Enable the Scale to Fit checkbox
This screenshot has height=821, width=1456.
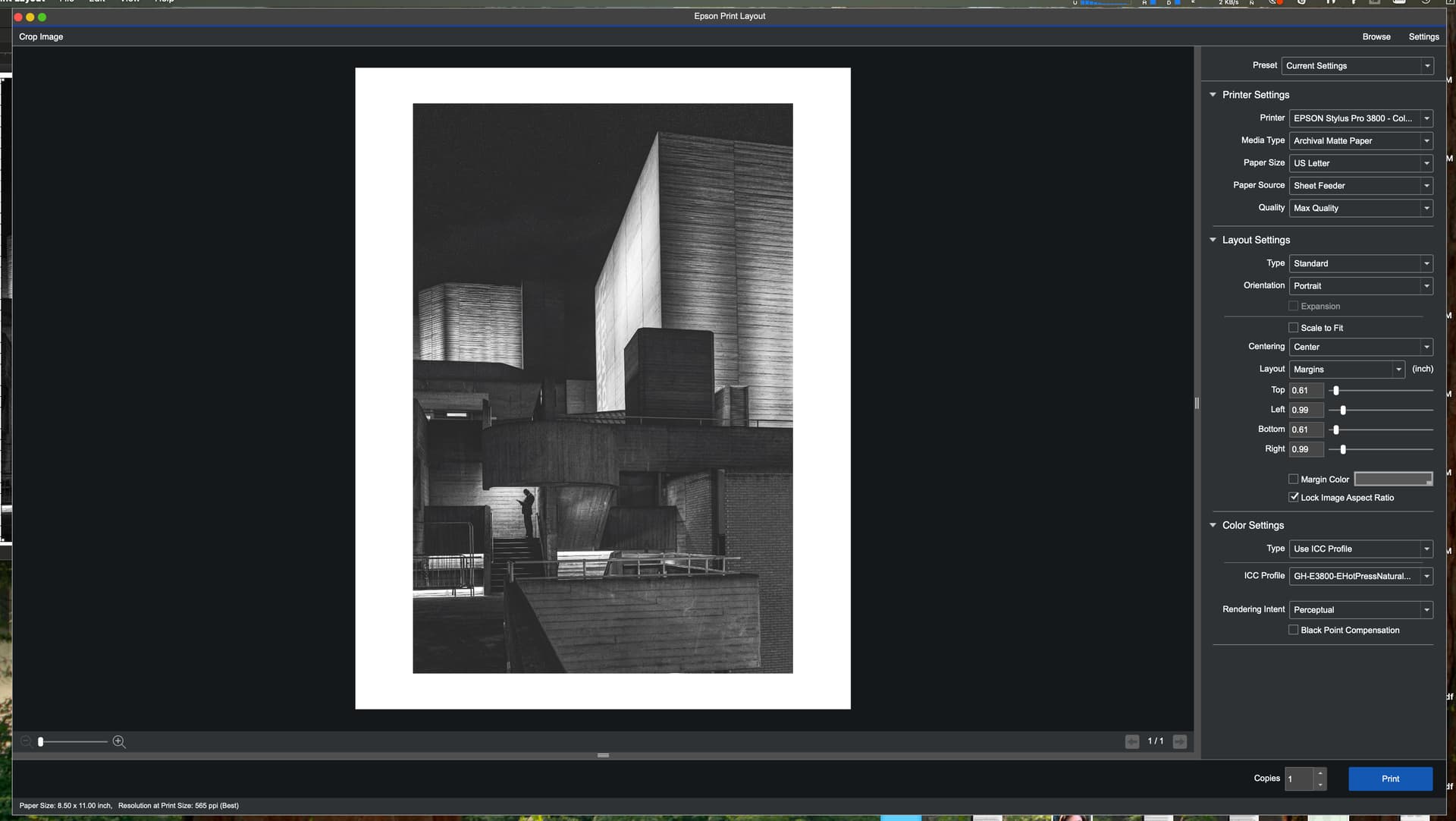point(1293,328)
